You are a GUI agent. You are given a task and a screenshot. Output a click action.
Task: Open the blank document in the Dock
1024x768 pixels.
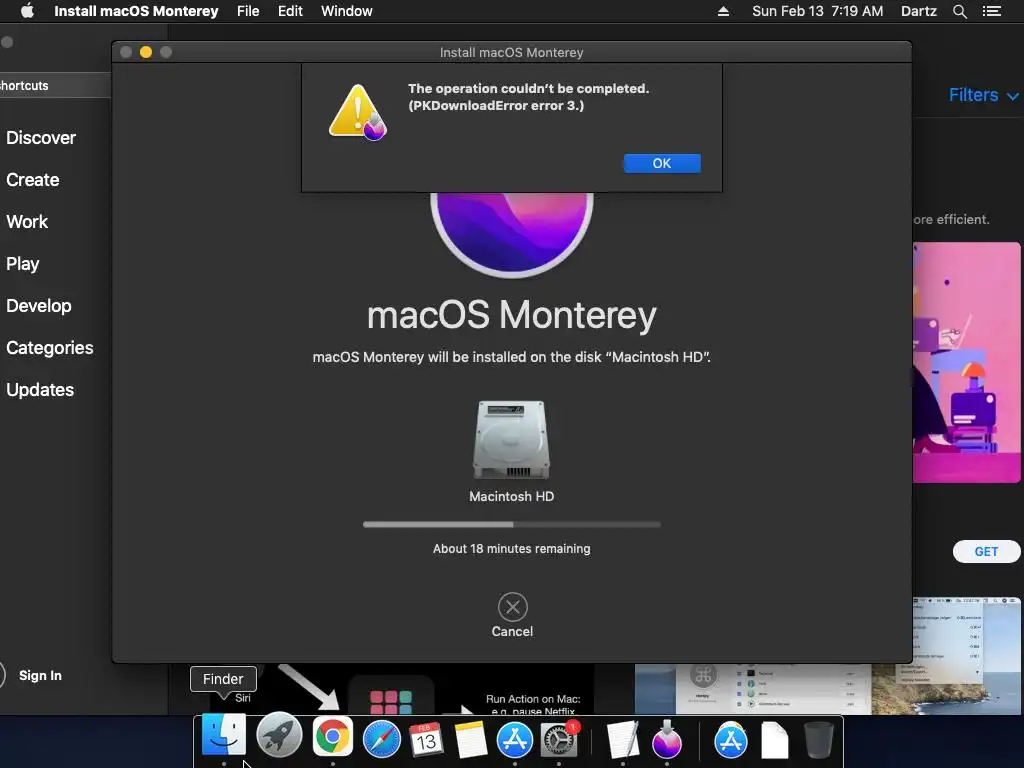point(775,740)
